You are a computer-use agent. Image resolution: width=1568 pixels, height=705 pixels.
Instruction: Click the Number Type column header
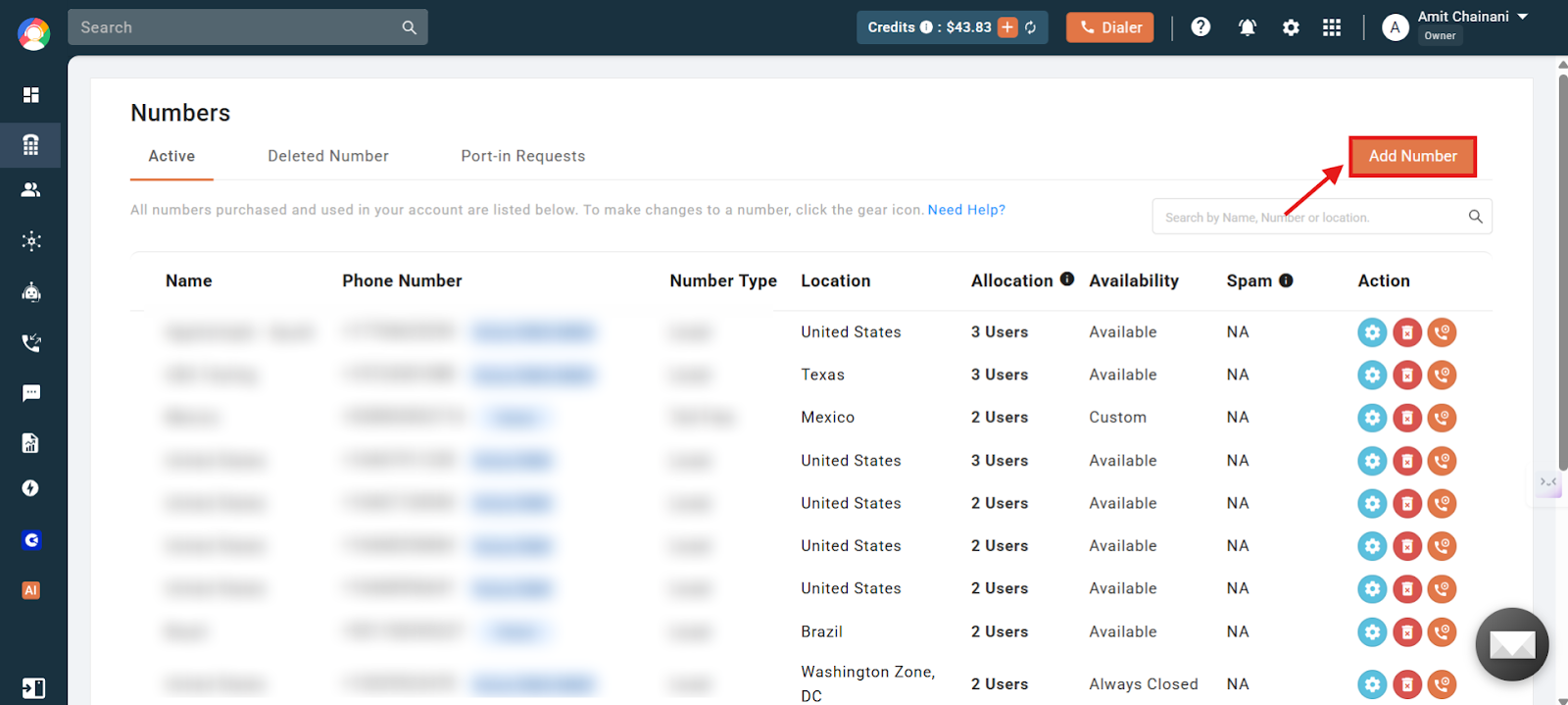coord(723,280)
